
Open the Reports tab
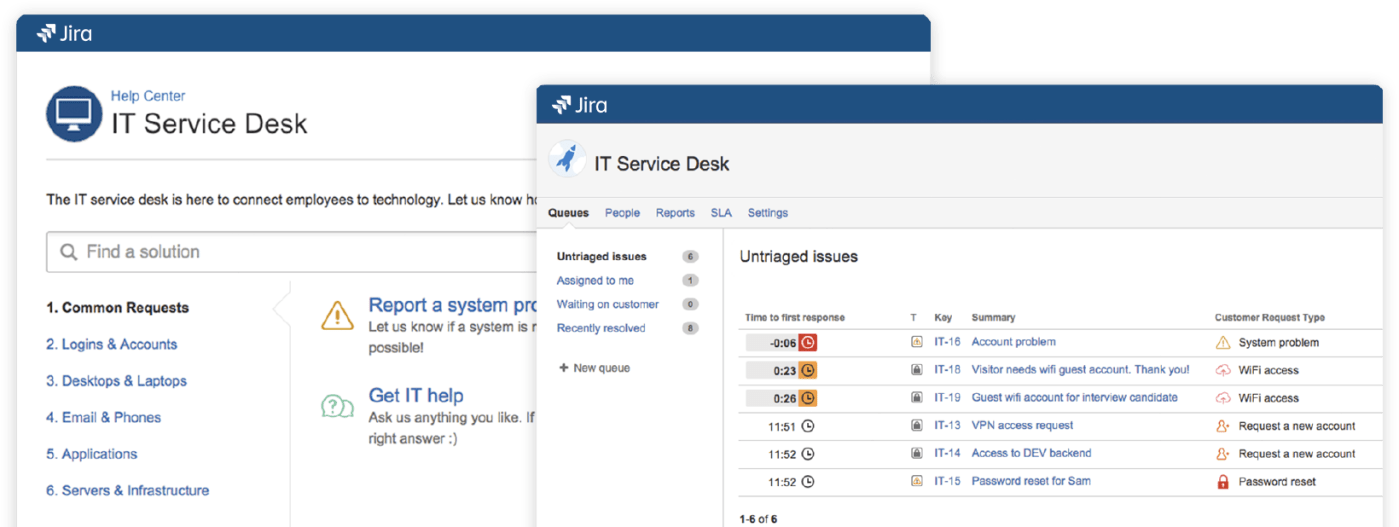point(675,213)
